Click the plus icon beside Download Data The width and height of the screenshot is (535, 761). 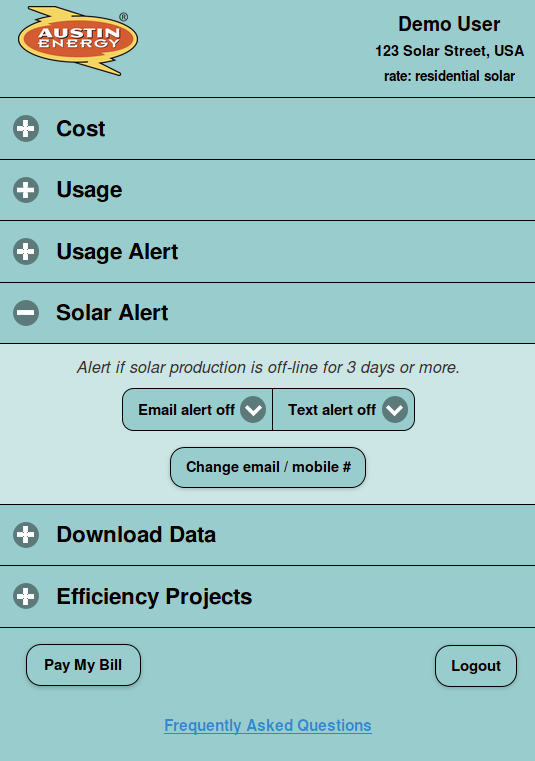click(x=26, y=535)
